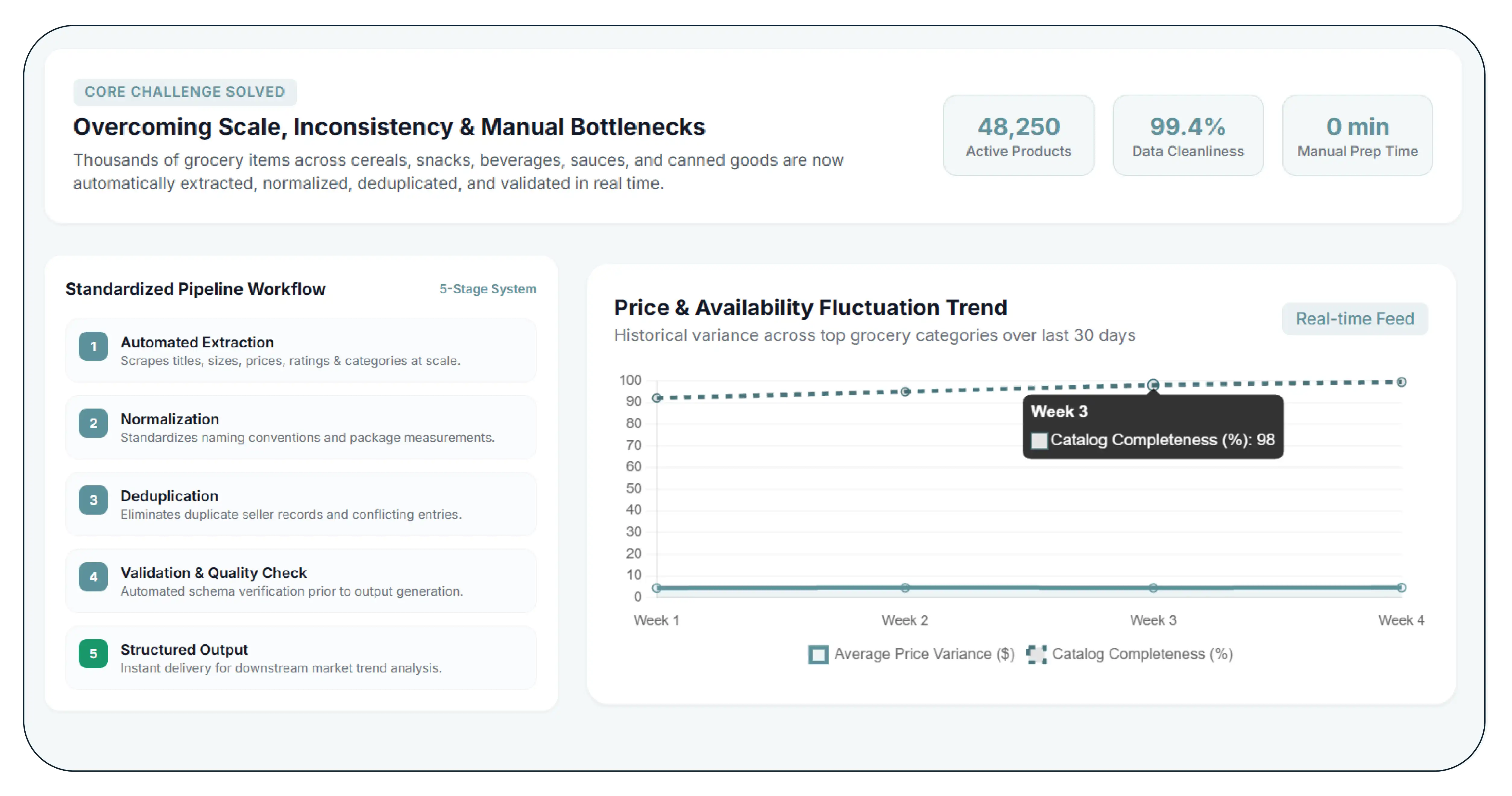Click the Validation & Quality Check title
This screenshot has width=1512, height=796.
[x=214, y=572]
